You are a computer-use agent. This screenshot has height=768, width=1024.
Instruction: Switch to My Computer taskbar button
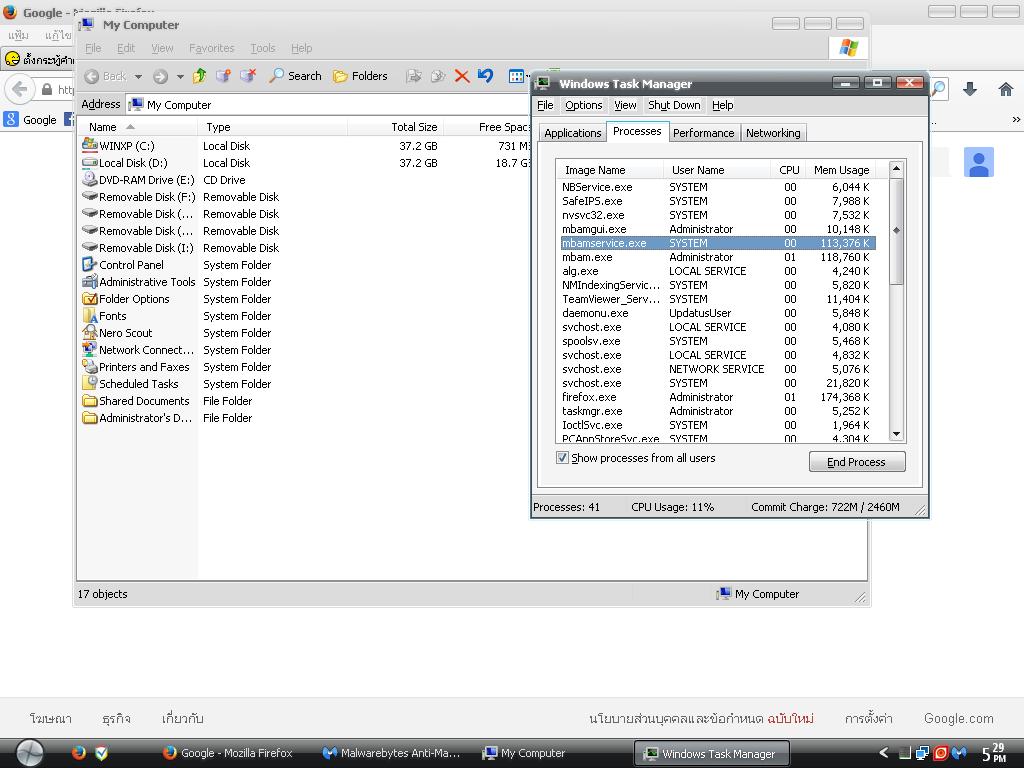(x=524, y=753)
